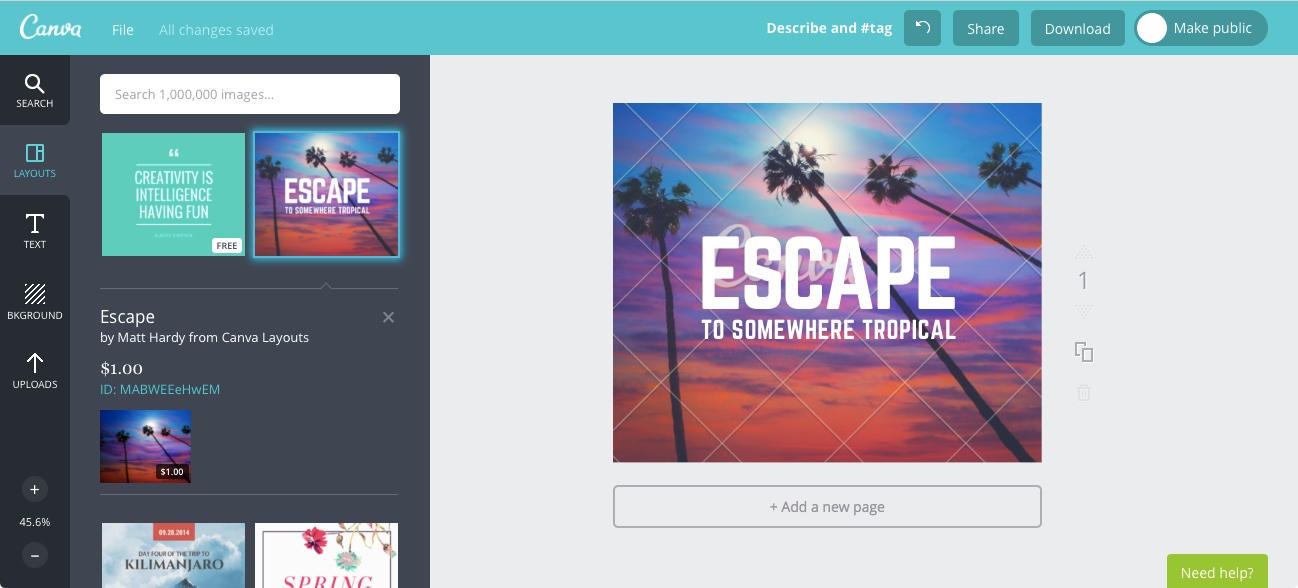This screenshot has height=588, width=1298.
Task: Move page down with the down arrow
Action: [x=1083, y=311]
